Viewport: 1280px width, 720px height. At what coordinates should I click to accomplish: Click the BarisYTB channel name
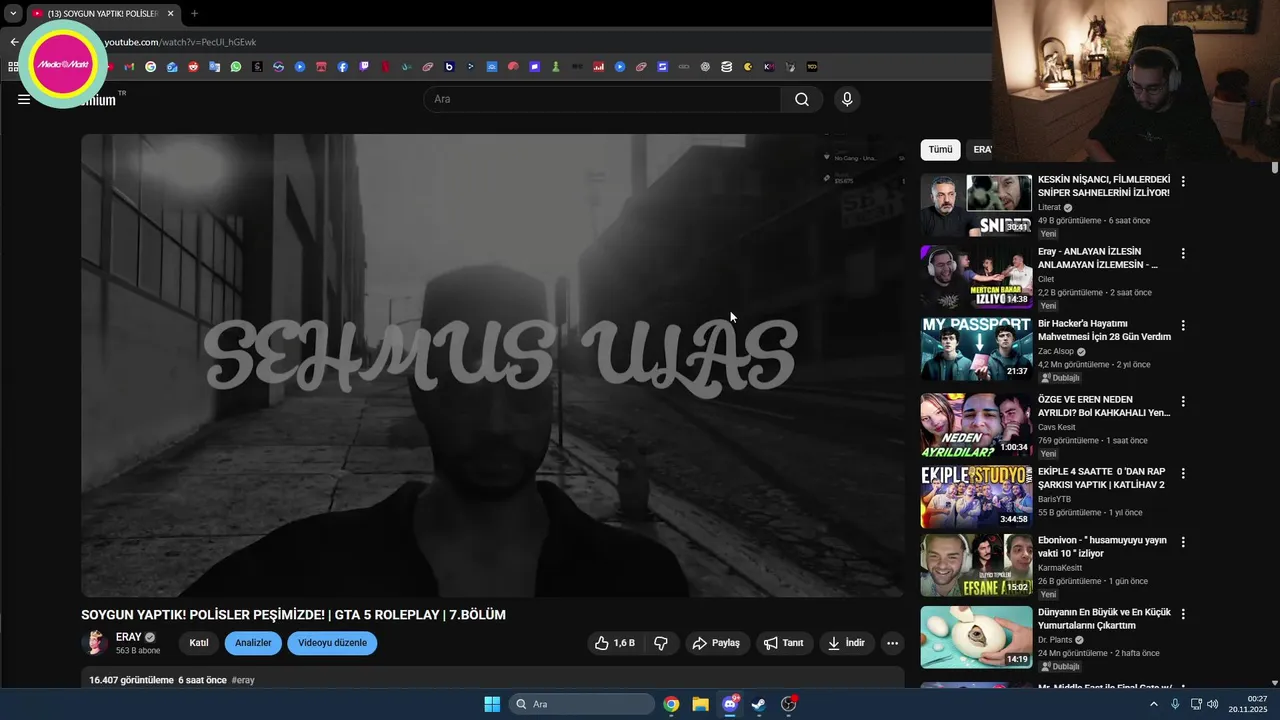1054,499
